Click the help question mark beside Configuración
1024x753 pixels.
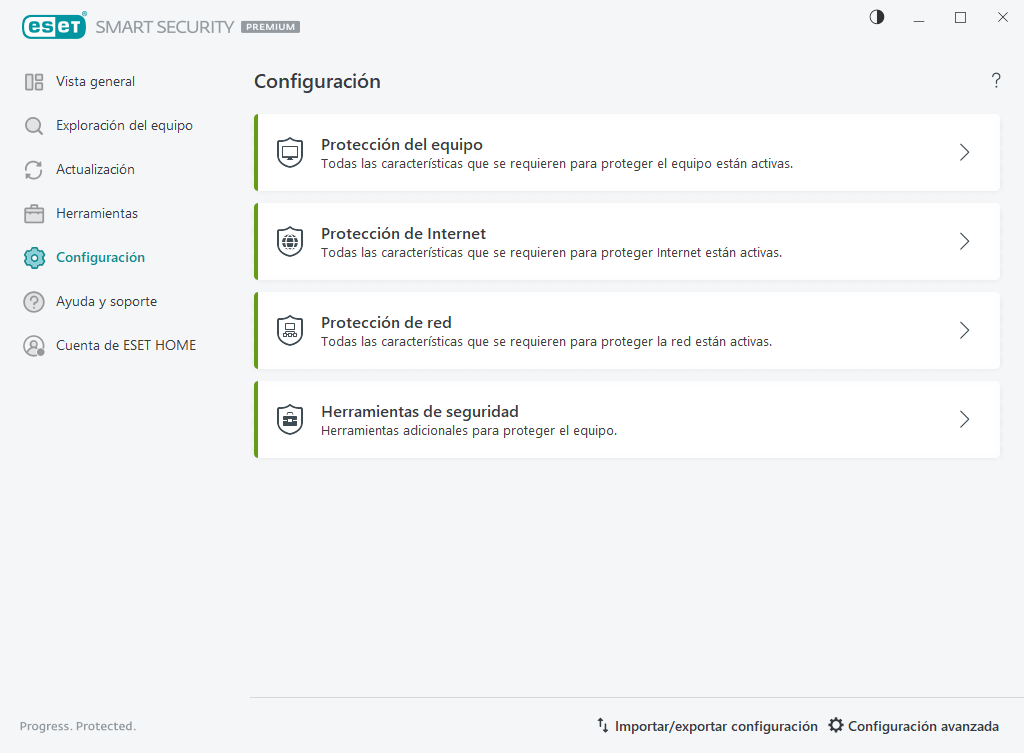coord(996,81)
